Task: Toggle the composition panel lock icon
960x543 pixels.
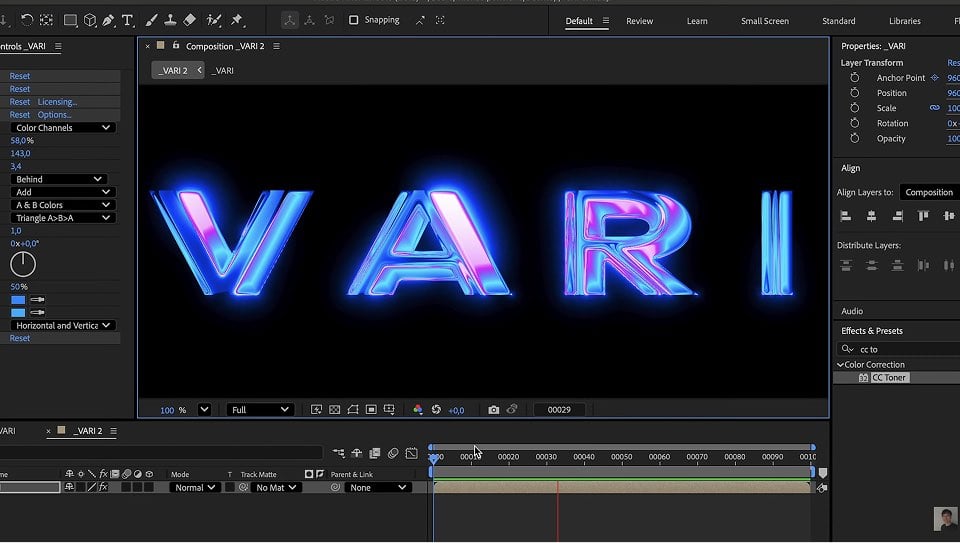Action: tap(176, 46)
